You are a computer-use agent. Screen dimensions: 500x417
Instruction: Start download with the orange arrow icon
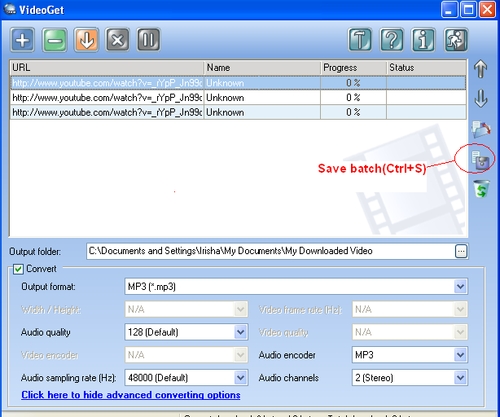[x=86, y=40]
